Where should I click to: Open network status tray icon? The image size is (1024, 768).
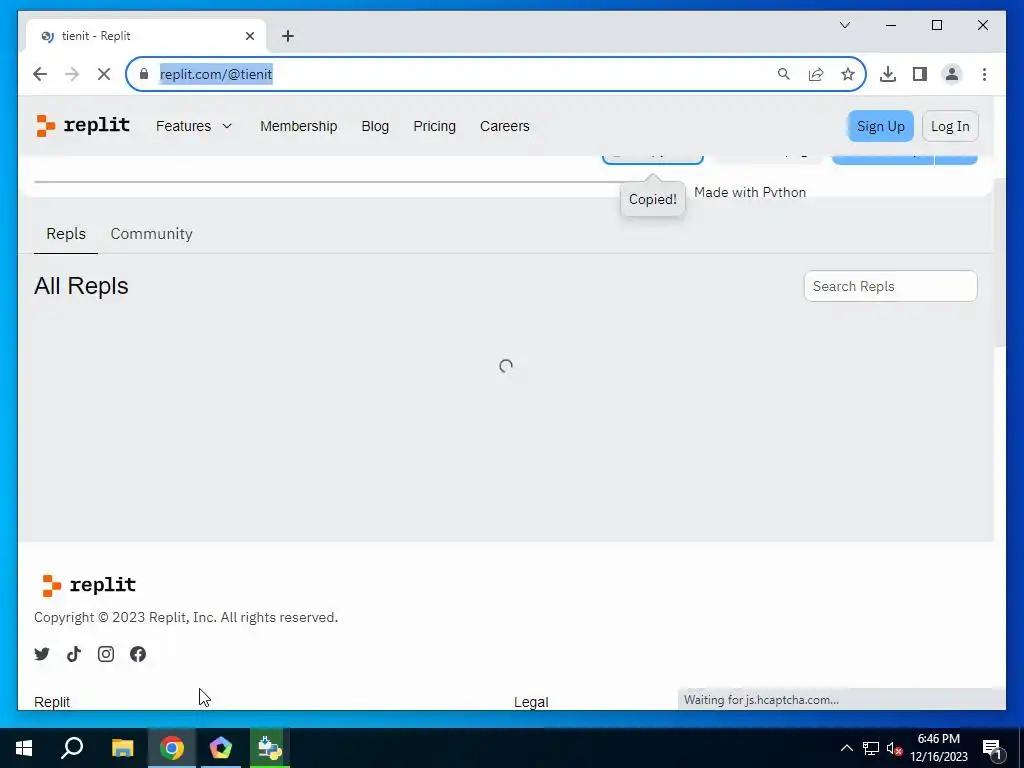(871, 748)
